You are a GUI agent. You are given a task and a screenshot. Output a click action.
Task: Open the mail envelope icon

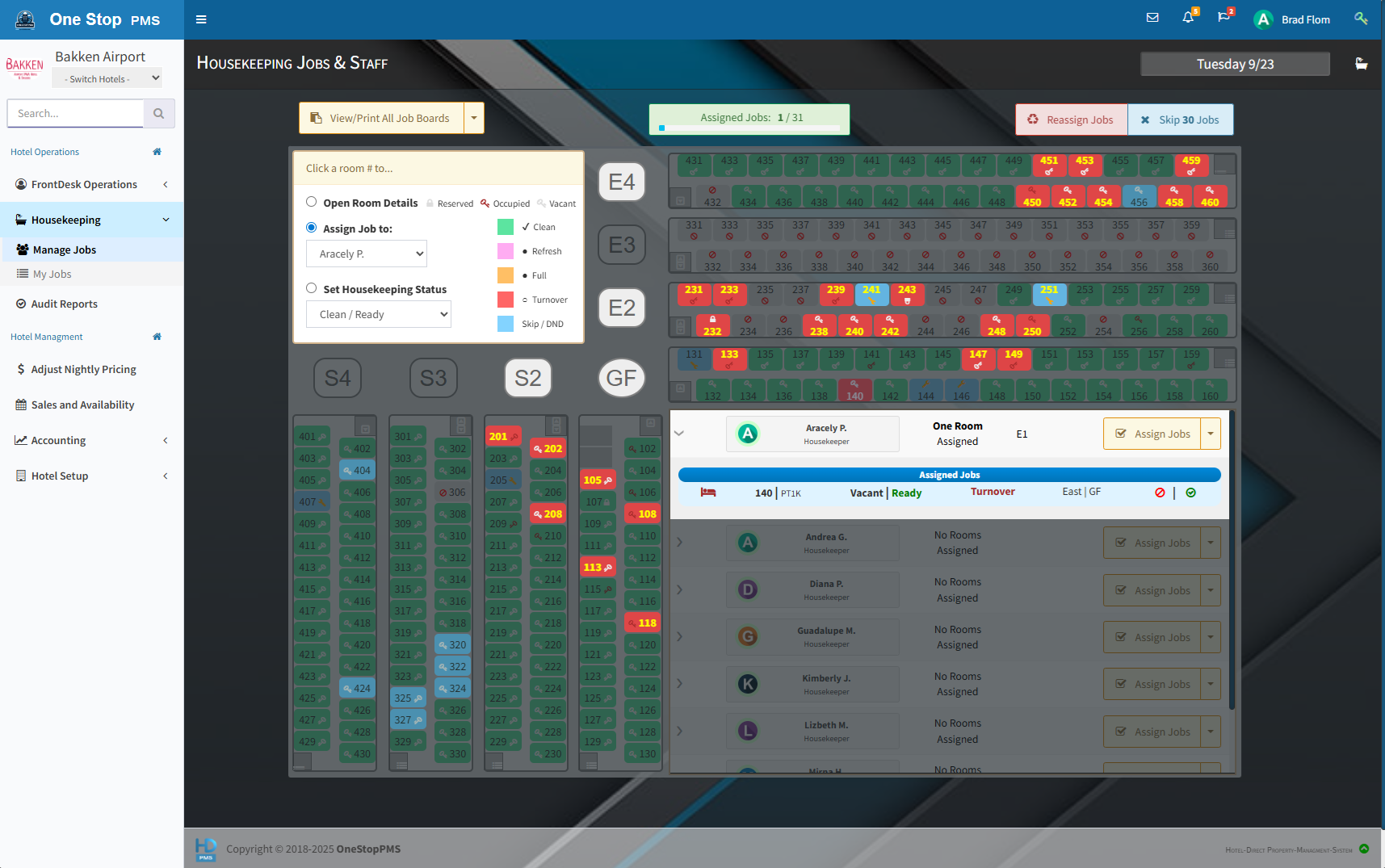click(x=1152, y=18)
